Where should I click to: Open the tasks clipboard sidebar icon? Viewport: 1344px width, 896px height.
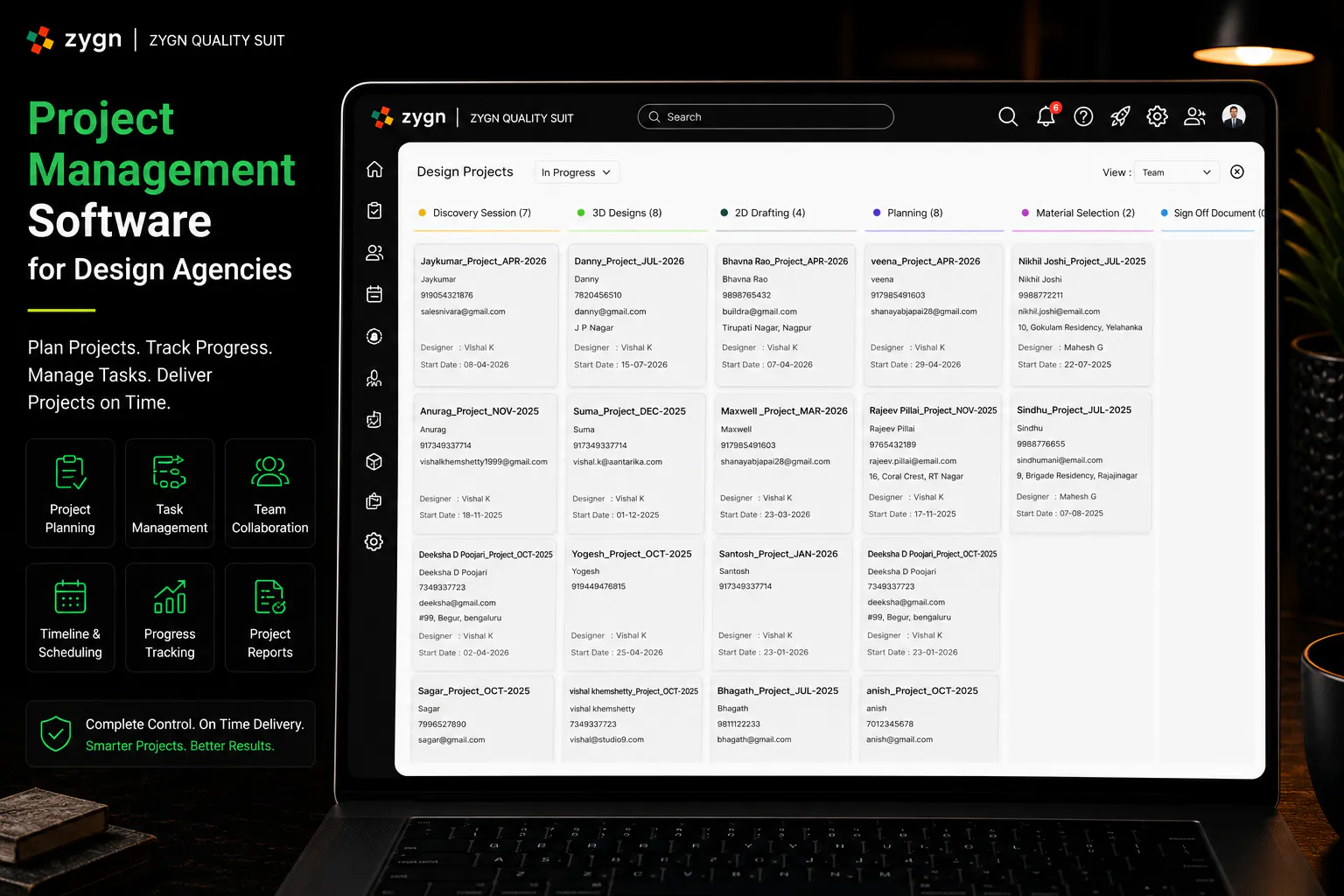click(374, 211)
